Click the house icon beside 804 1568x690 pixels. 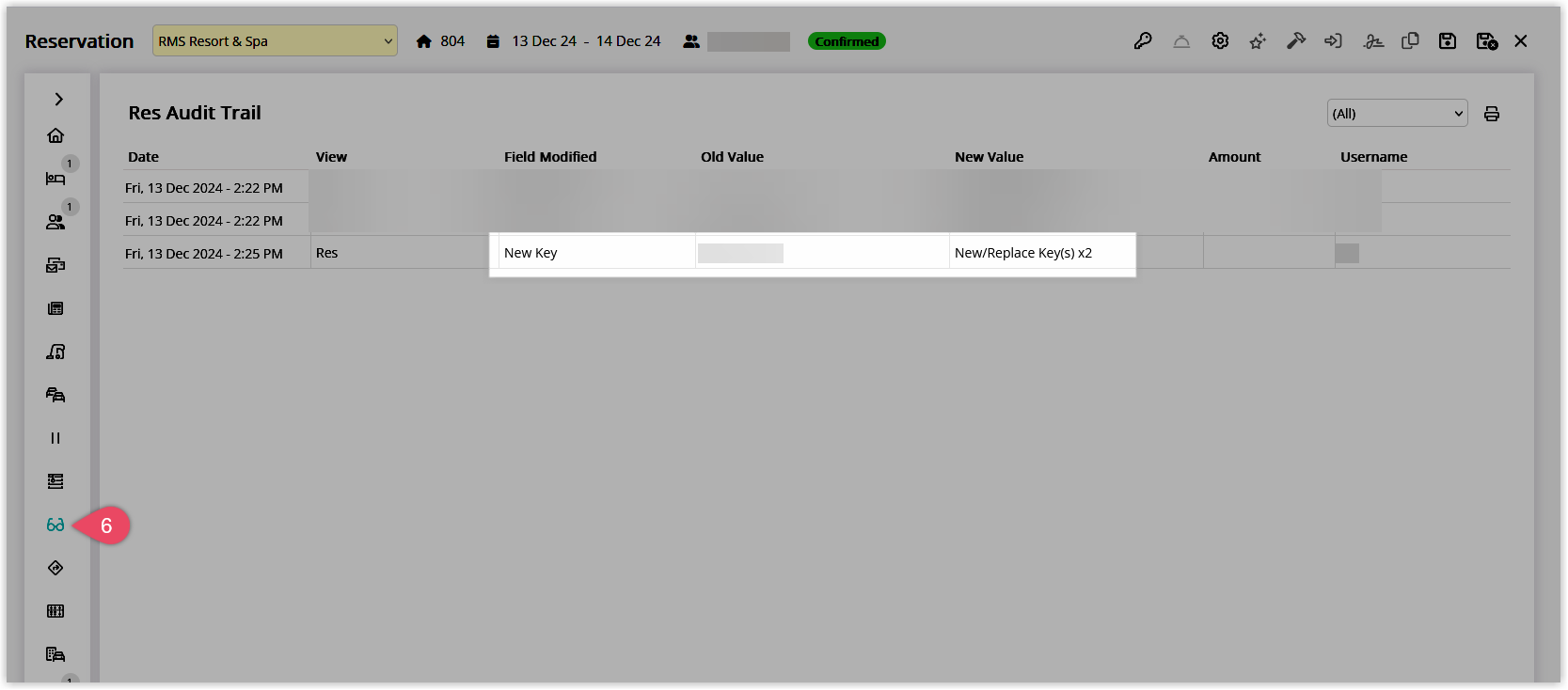(424, 41)
